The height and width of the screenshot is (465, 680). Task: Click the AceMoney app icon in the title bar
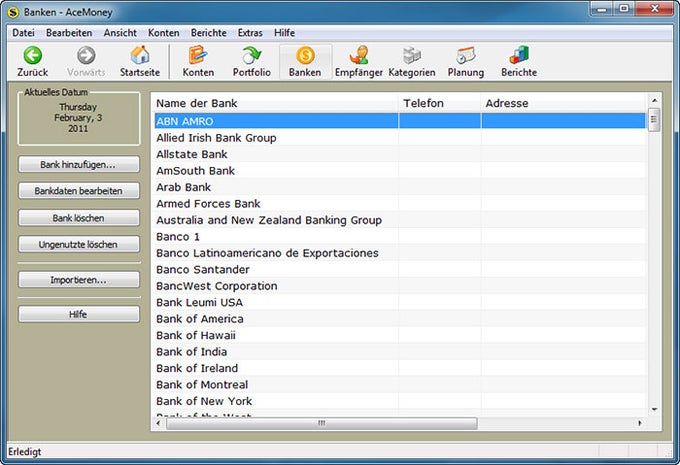click(14, 12)
